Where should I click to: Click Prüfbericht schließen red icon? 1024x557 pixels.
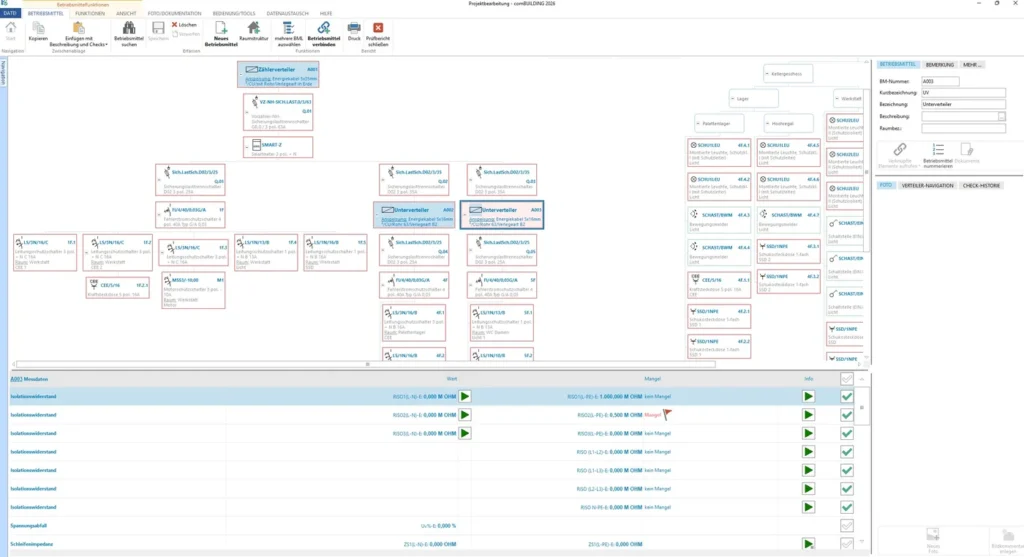tap(377, 27)
